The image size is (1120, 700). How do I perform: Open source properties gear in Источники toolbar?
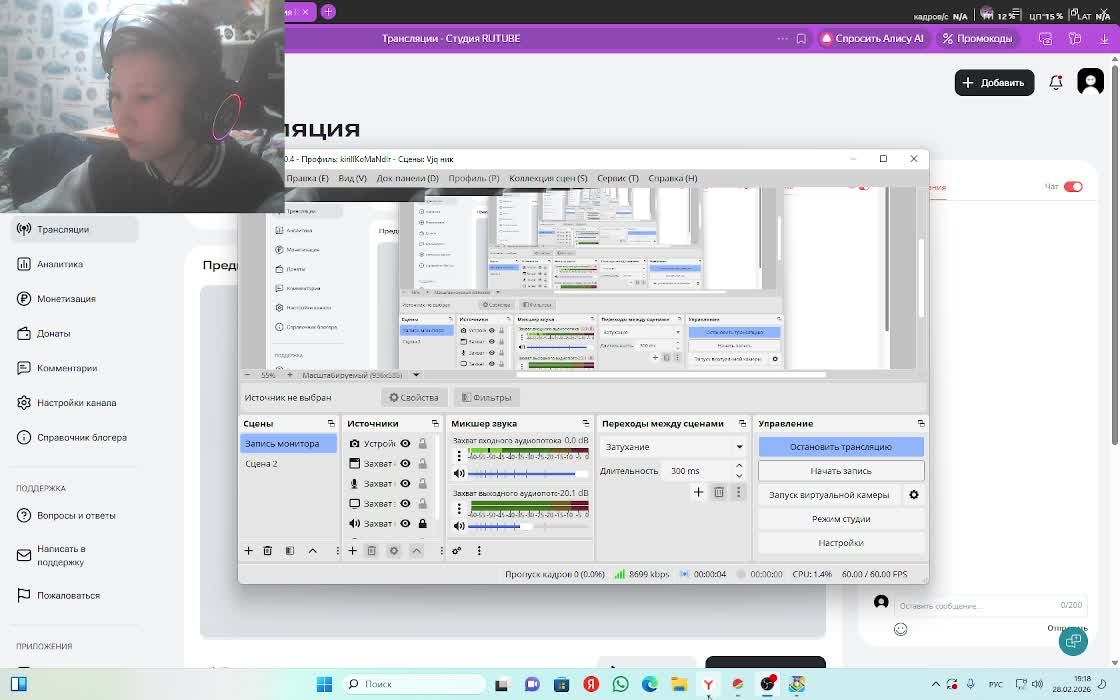tap(394, 551)
